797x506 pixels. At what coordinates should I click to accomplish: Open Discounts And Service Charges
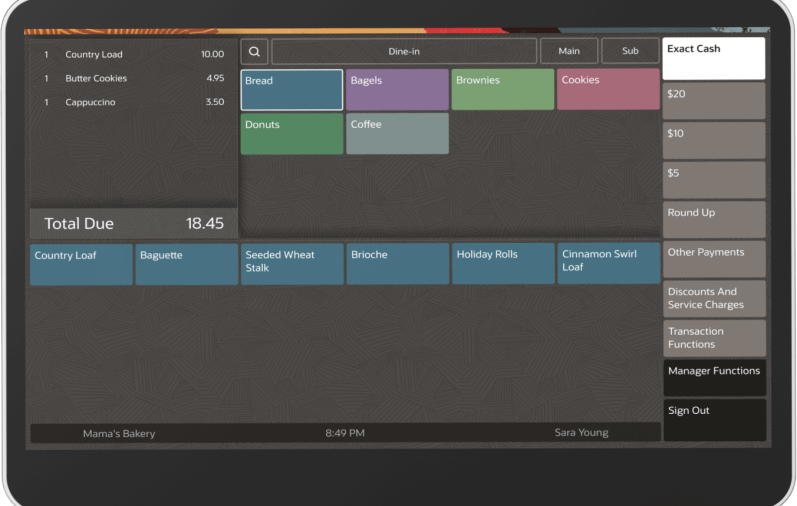tap(714, 298)
